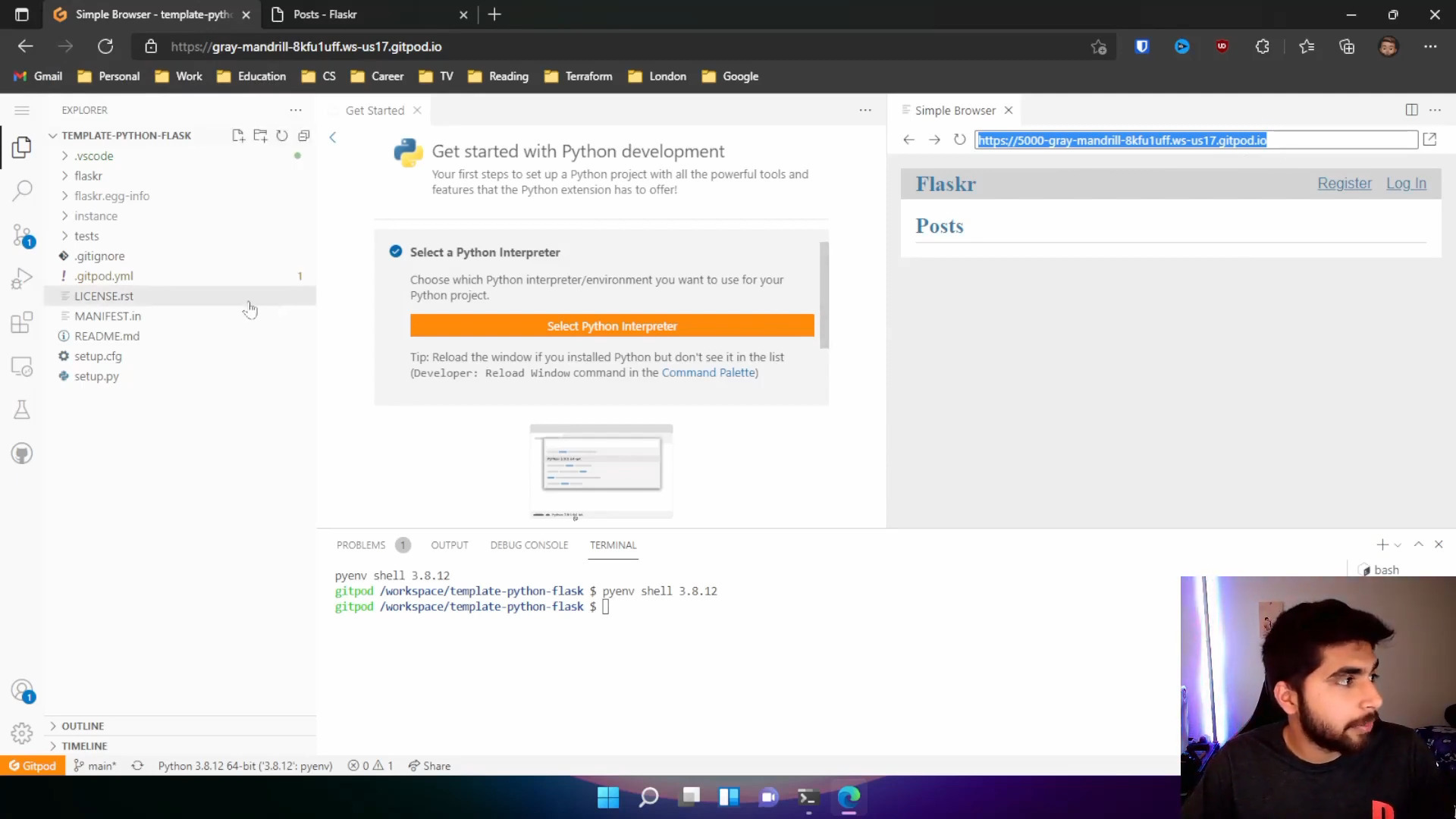Open the new terminal dropdown arrow
The height and width of the screenshot is (819, 1456).
pos(1398,545)
